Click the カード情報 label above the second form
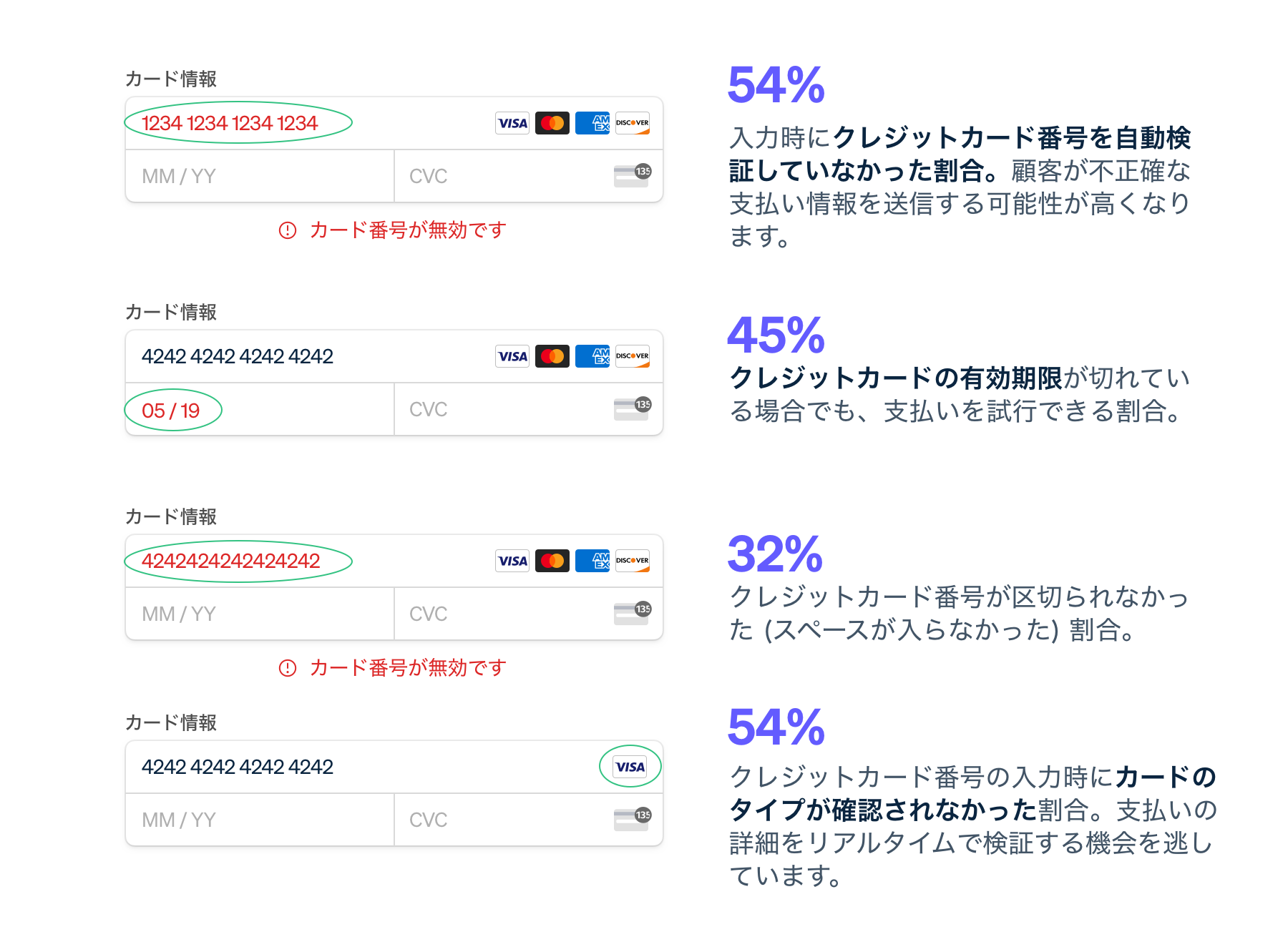Viewport: 1288px width, 947px height. click(x=171, y=312)
